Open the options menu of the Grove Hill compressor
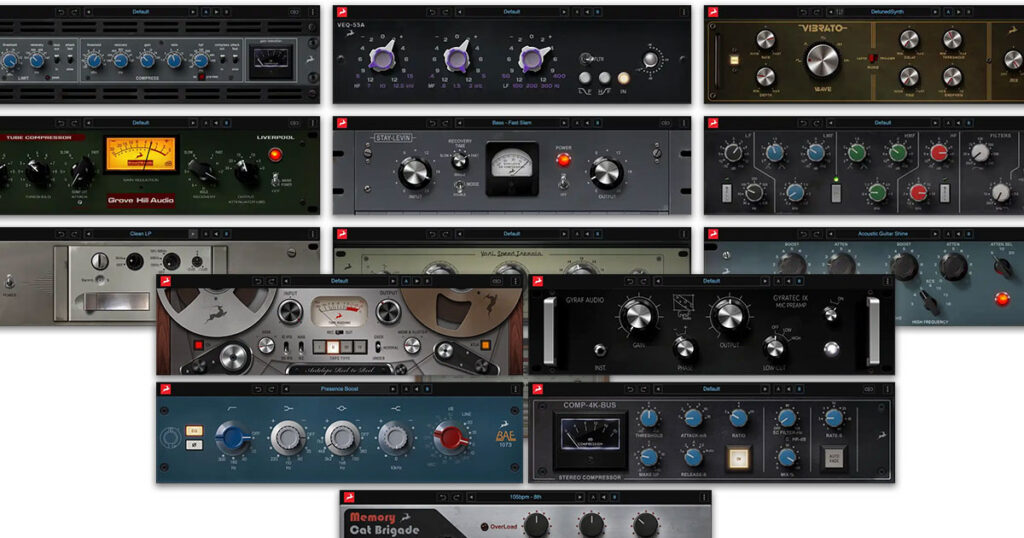This screenshot has height=538, width=1024. [x=312, y=123]
